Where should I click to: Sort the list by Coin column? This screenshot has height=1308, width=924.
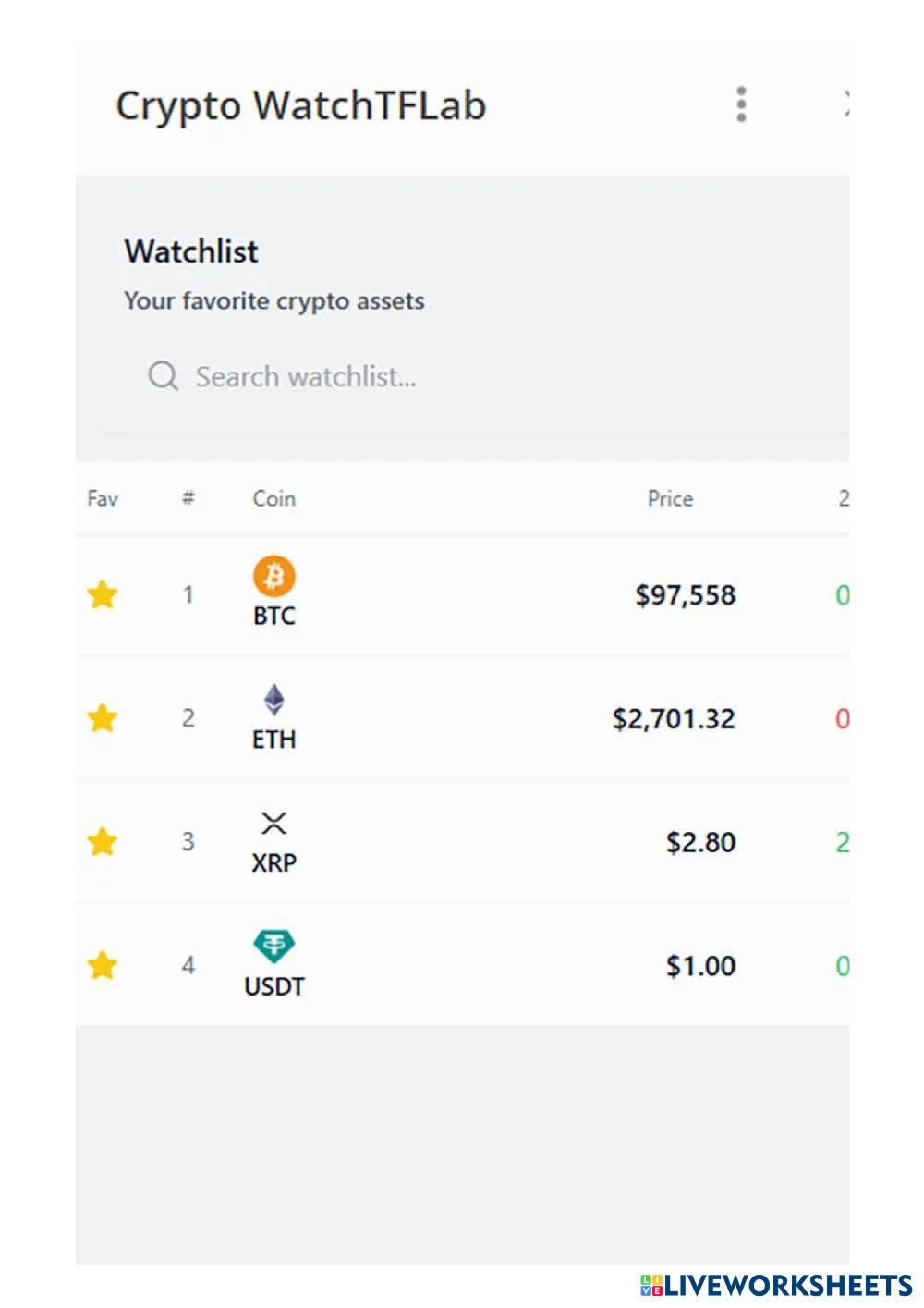tap(274, 499)
